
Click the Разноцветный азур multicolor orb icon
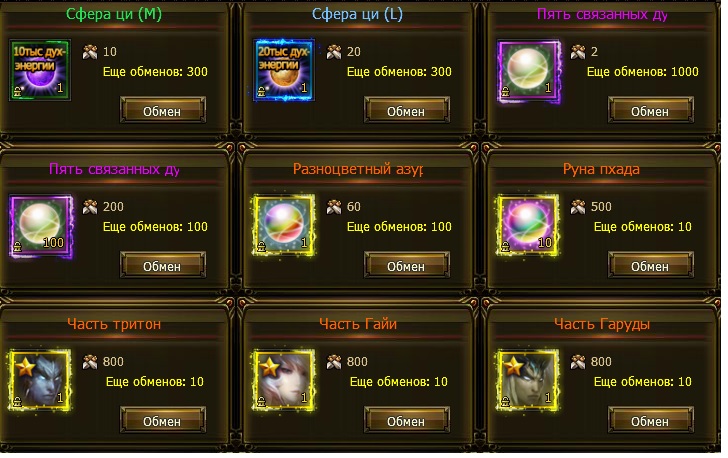click(x=284, y=225)
